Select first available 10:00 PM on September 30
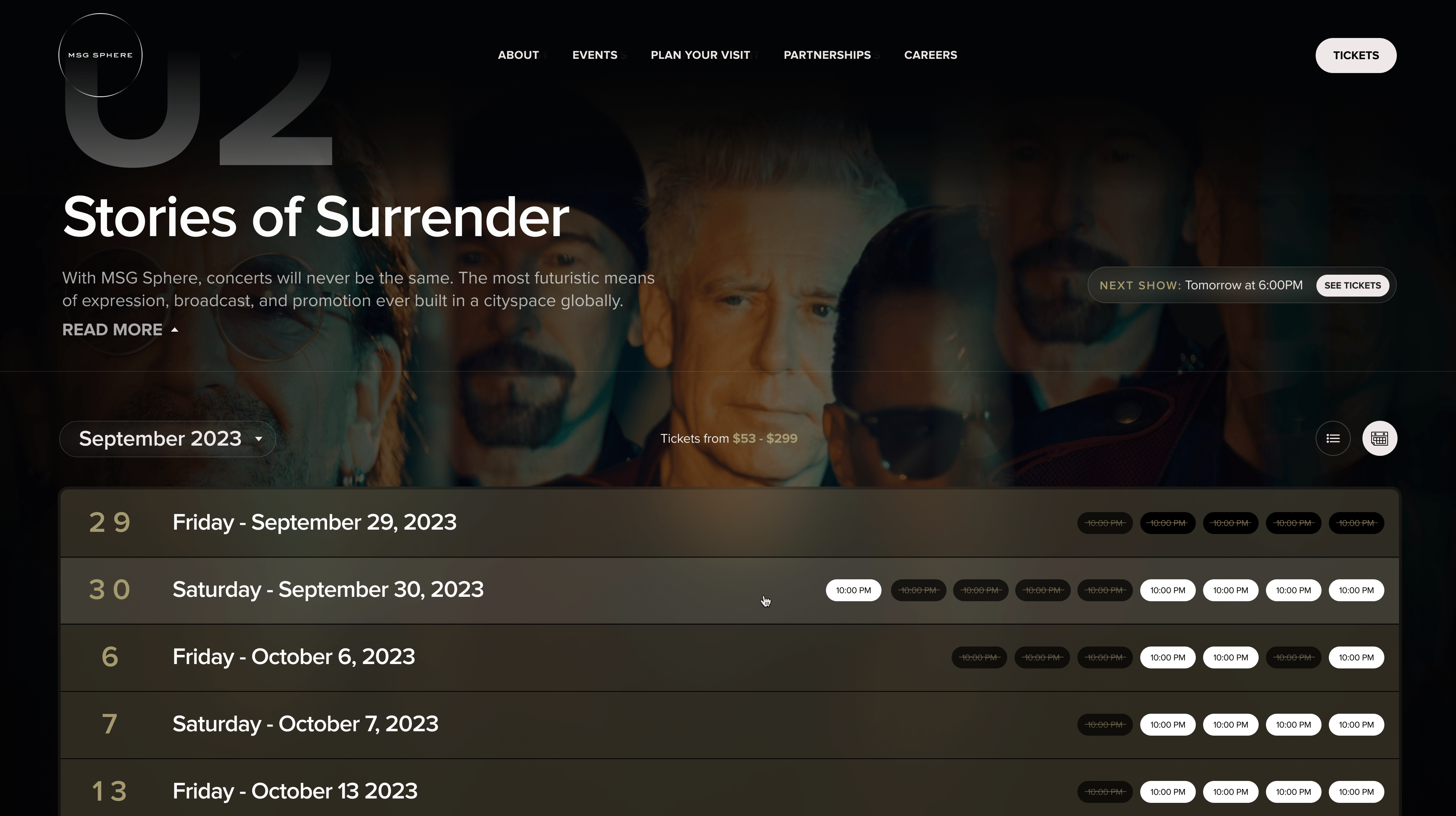This screenshot has width=1456, height=816. (853, 590)
